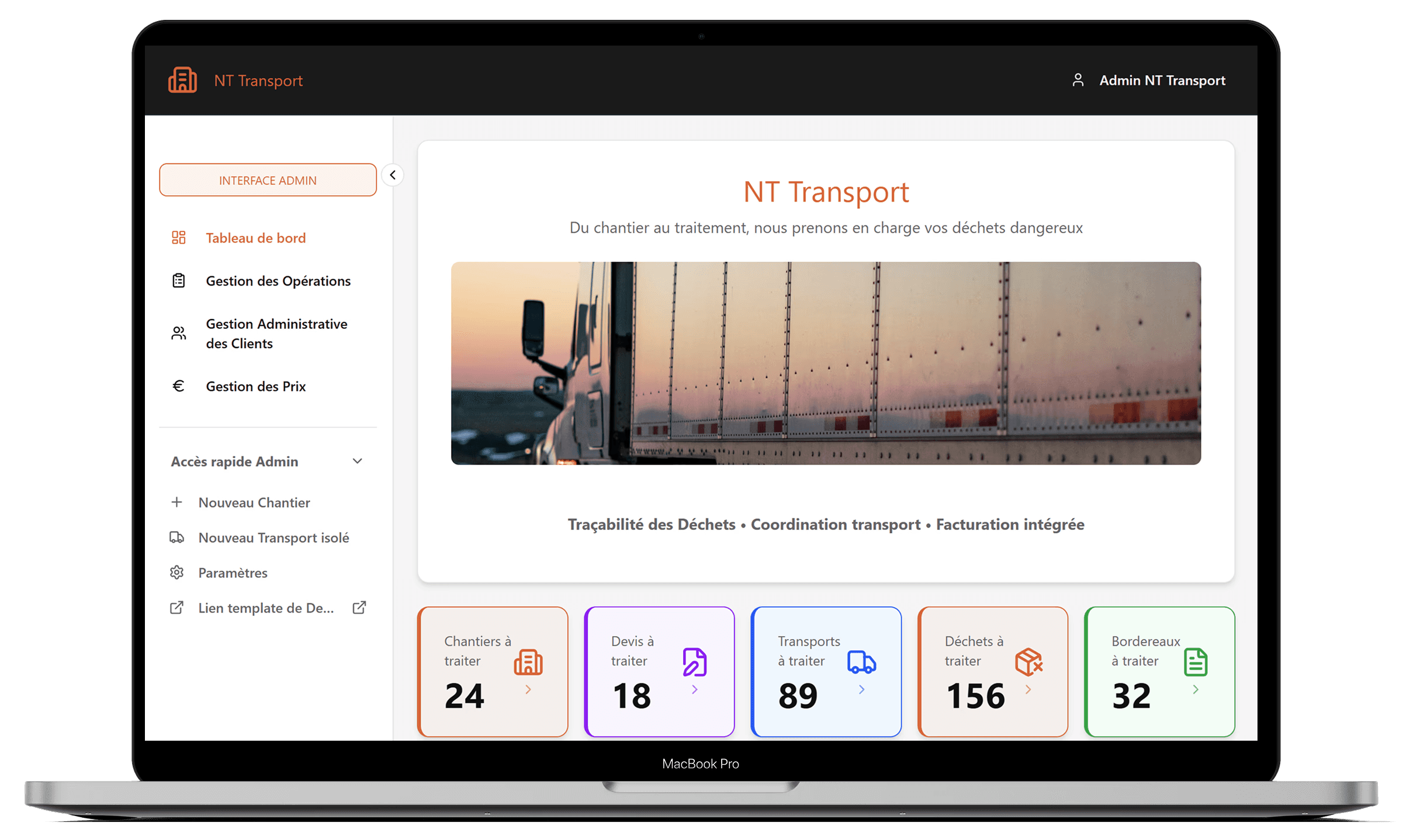Click the green document icon in Bordereaux card
Screen dimensions: 1403x840
(x=1195, y=662)
